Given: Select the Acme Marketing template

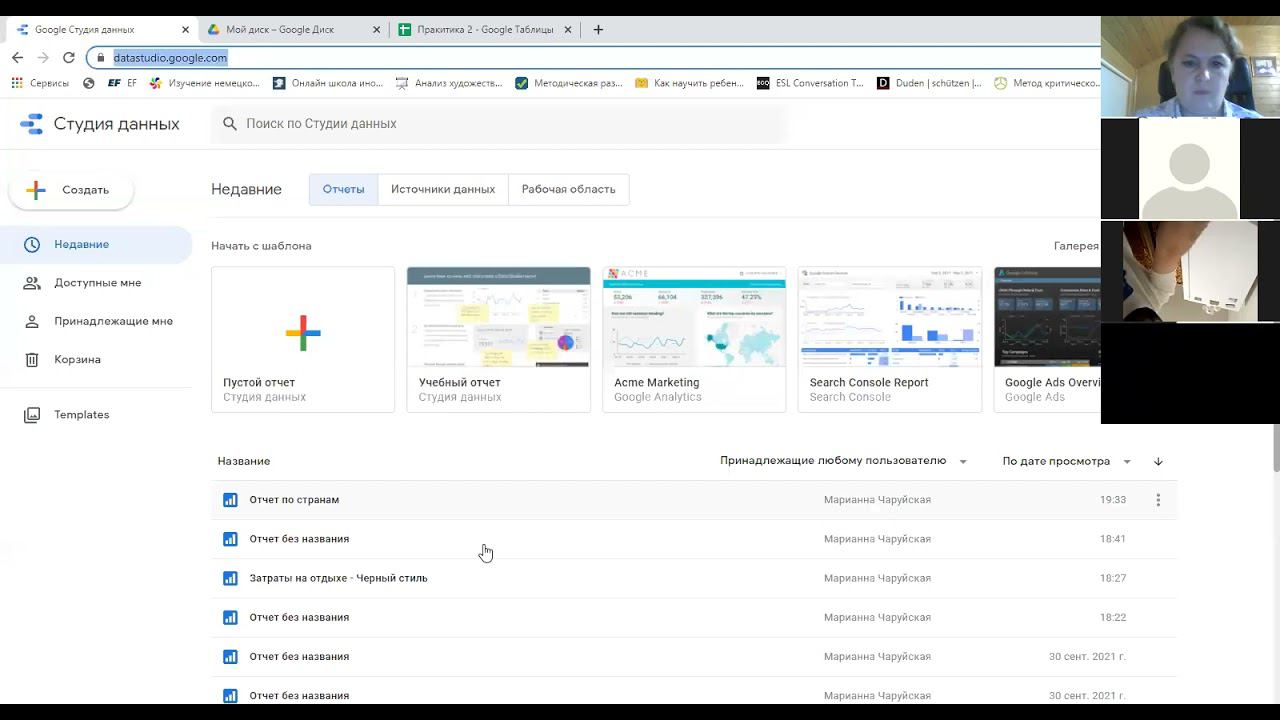Looking at the screenshot, I should (x=694, y=339).
